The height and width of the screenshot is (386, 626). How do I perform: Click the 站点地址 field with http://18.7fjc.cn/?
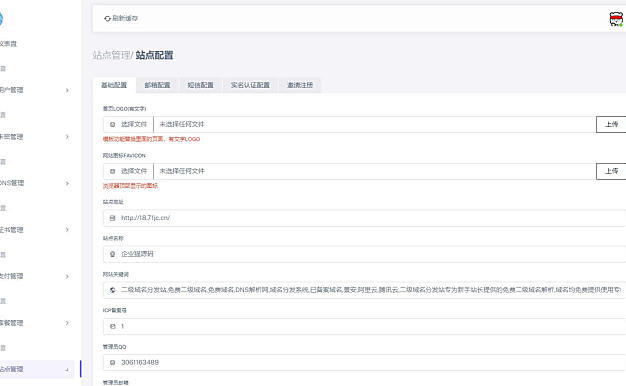coord(365,218)
